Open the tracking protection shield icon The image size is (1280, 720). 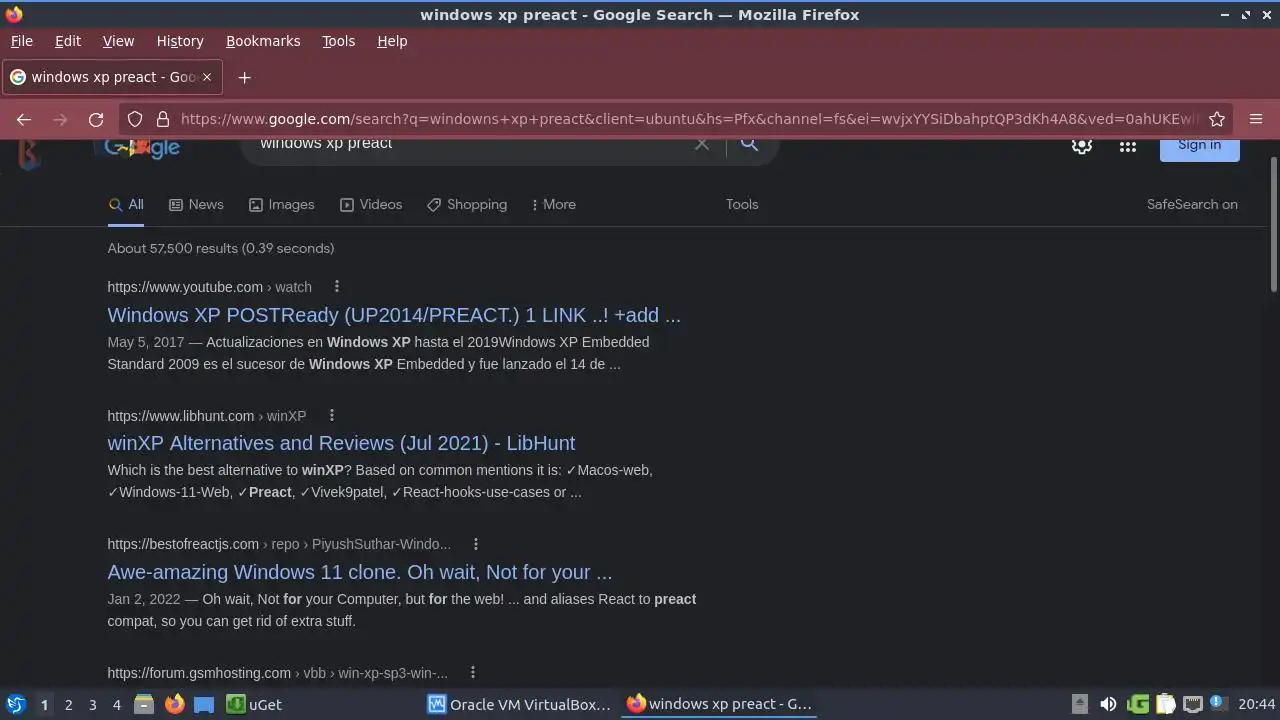coord(135,119)
